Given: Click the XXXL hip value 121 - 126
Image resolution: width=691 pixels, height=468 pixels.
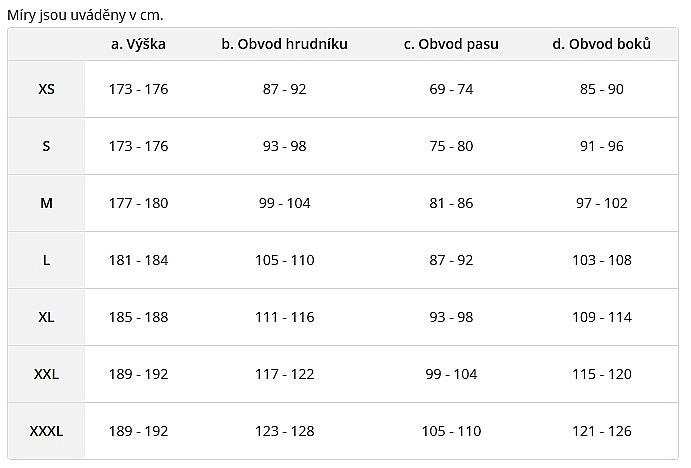Looking at the screenshot, I should (601, 431).
